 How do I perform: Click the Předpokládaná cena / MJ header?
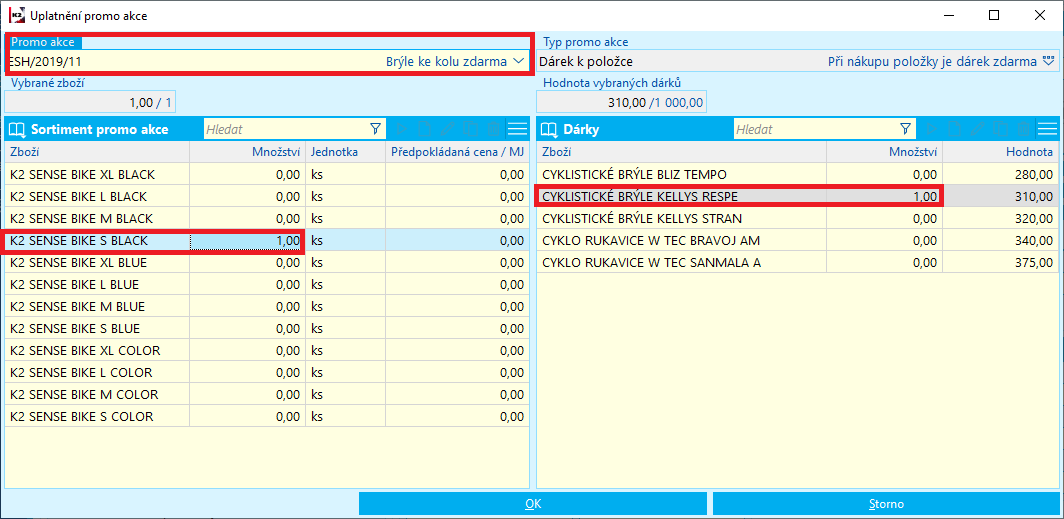coord(457,152)
